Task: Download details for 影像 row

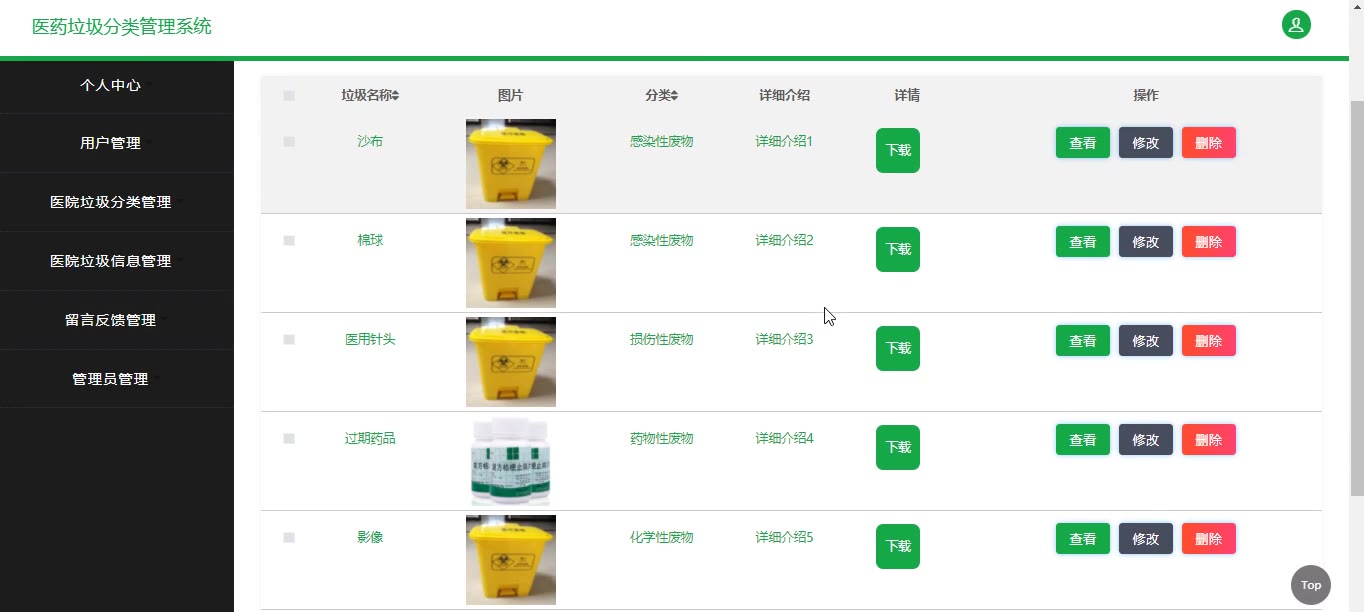Action: pos(898,546)
